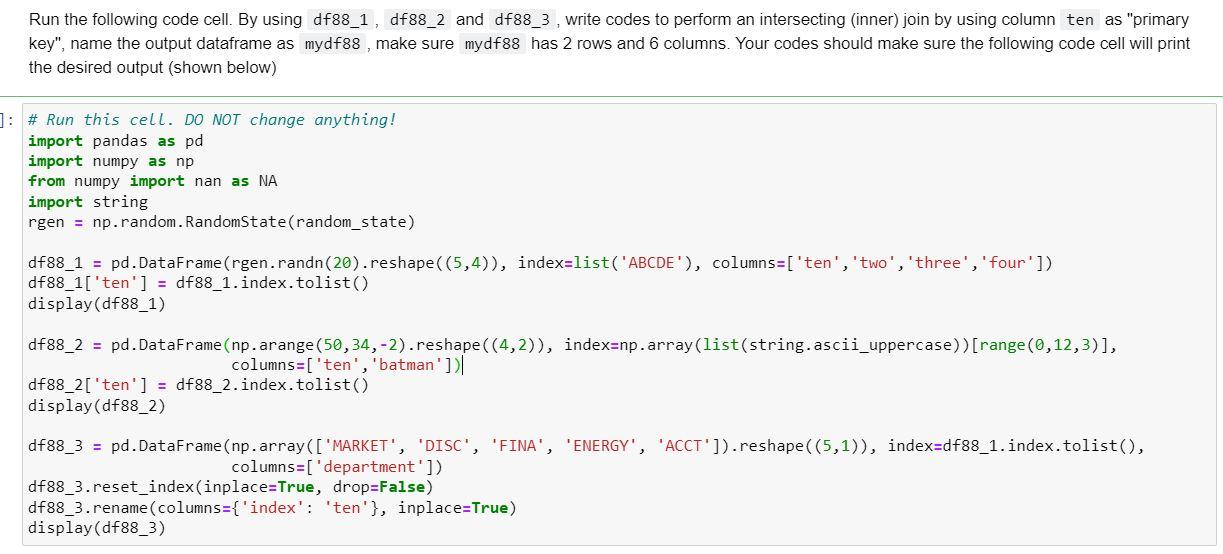
Task: Click the "df88_1['ten'] = df88_1.index.tolist()" line
Action: tap(199, 283)
